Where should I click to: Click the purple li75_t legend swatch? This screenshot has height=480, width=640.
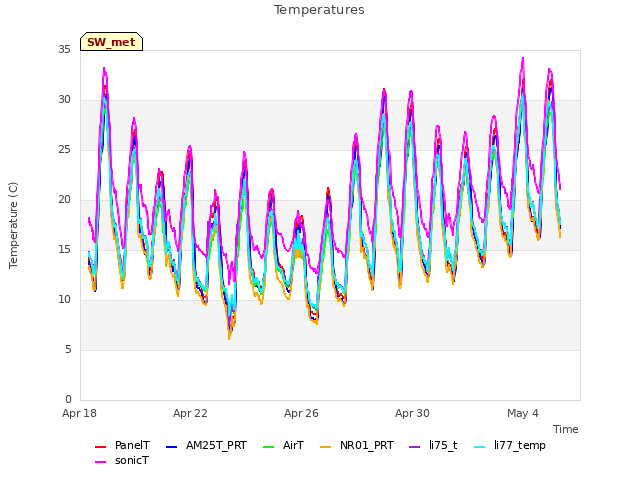(415, 447)
